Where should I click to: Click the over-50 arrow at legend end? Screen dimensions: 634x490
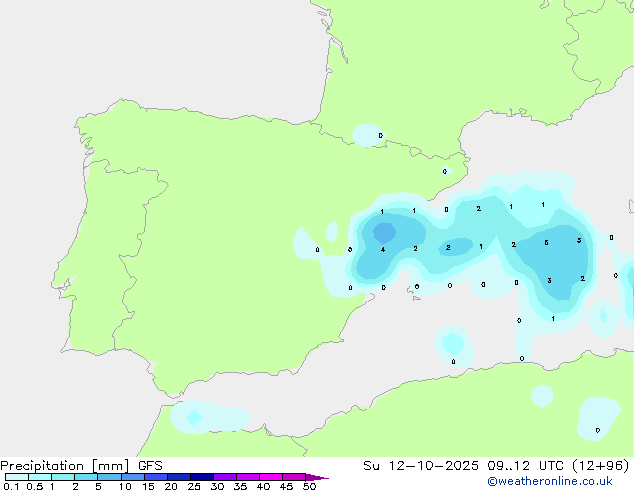click(x=317, y=477)
